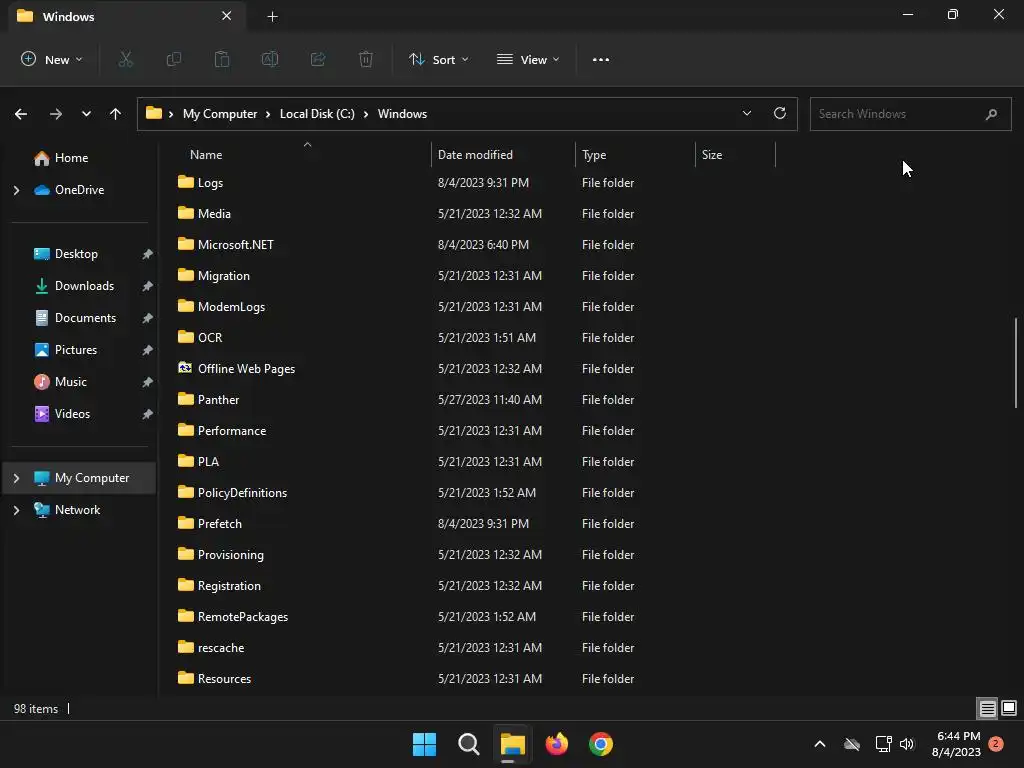Sort by the Name column header
The image size is (1024, 768).
[x=206, y=155]
